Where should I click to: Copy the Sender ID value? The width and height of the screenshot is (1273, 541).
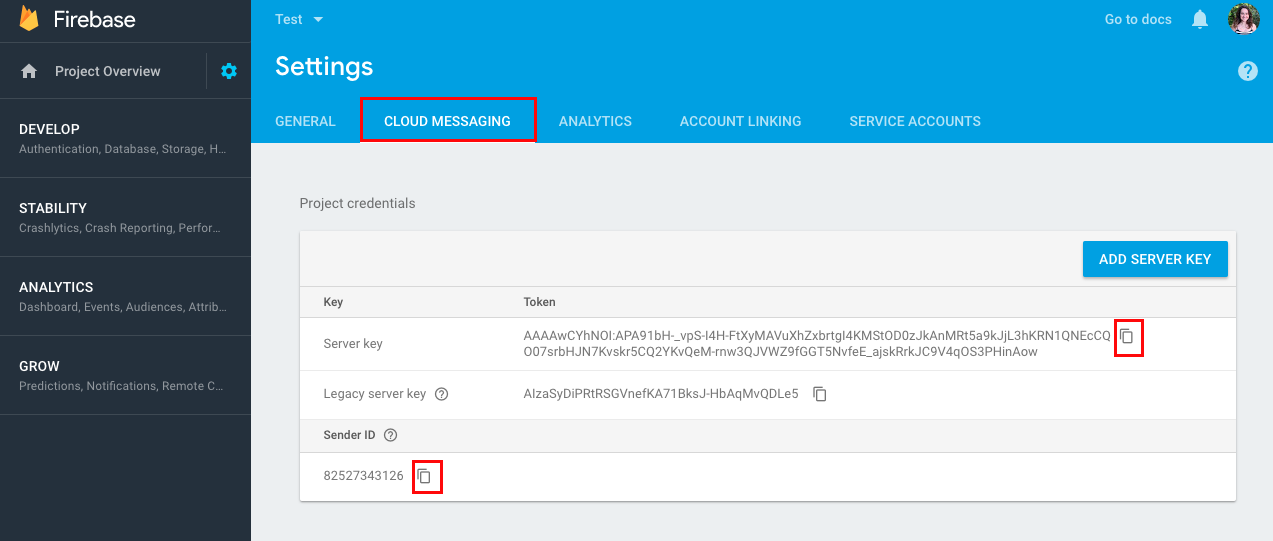(x=424, y=476)
